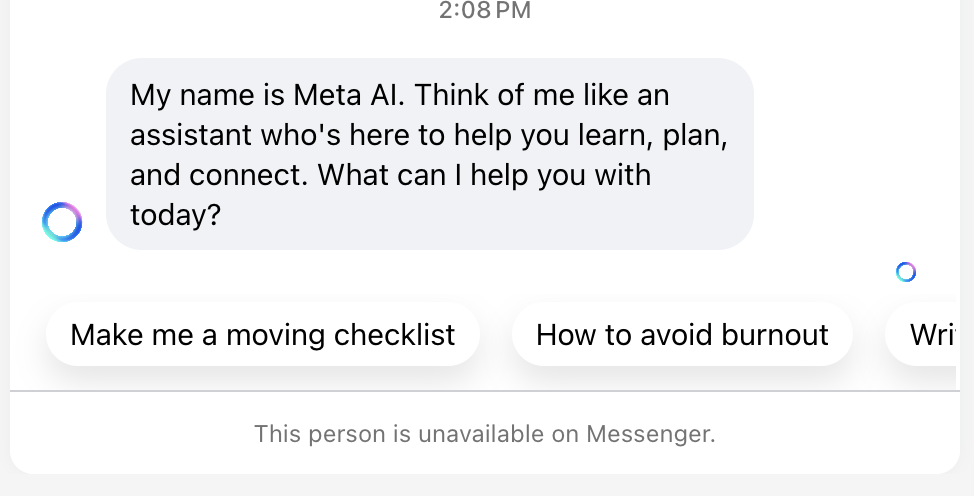974x496 pixels.
Task: Click the word "assistant" in the message
Action: pyautogui.click(x=191, y=135)
